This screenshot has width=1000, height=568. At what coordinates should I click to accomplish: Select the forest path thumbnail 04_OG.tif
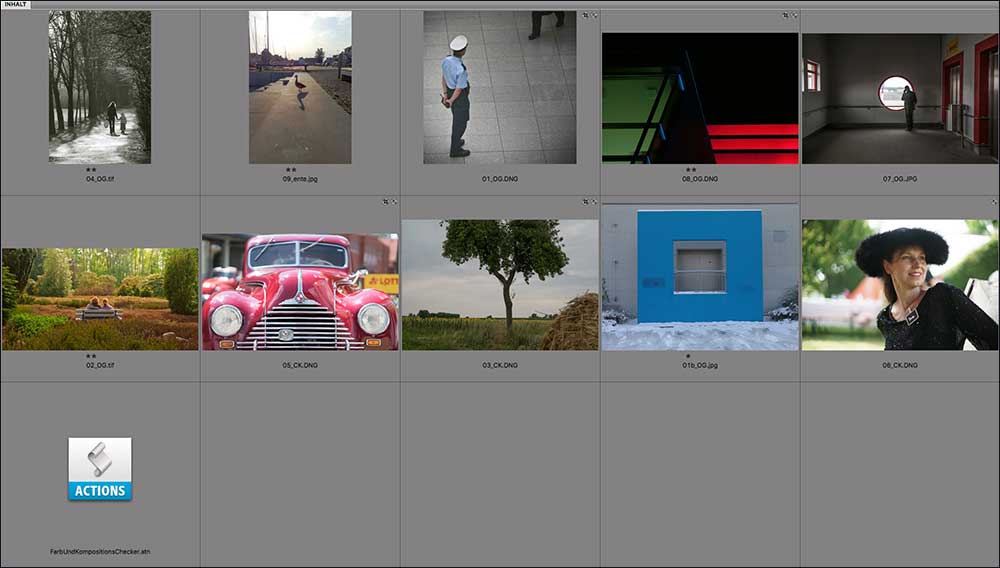(100, 87)
